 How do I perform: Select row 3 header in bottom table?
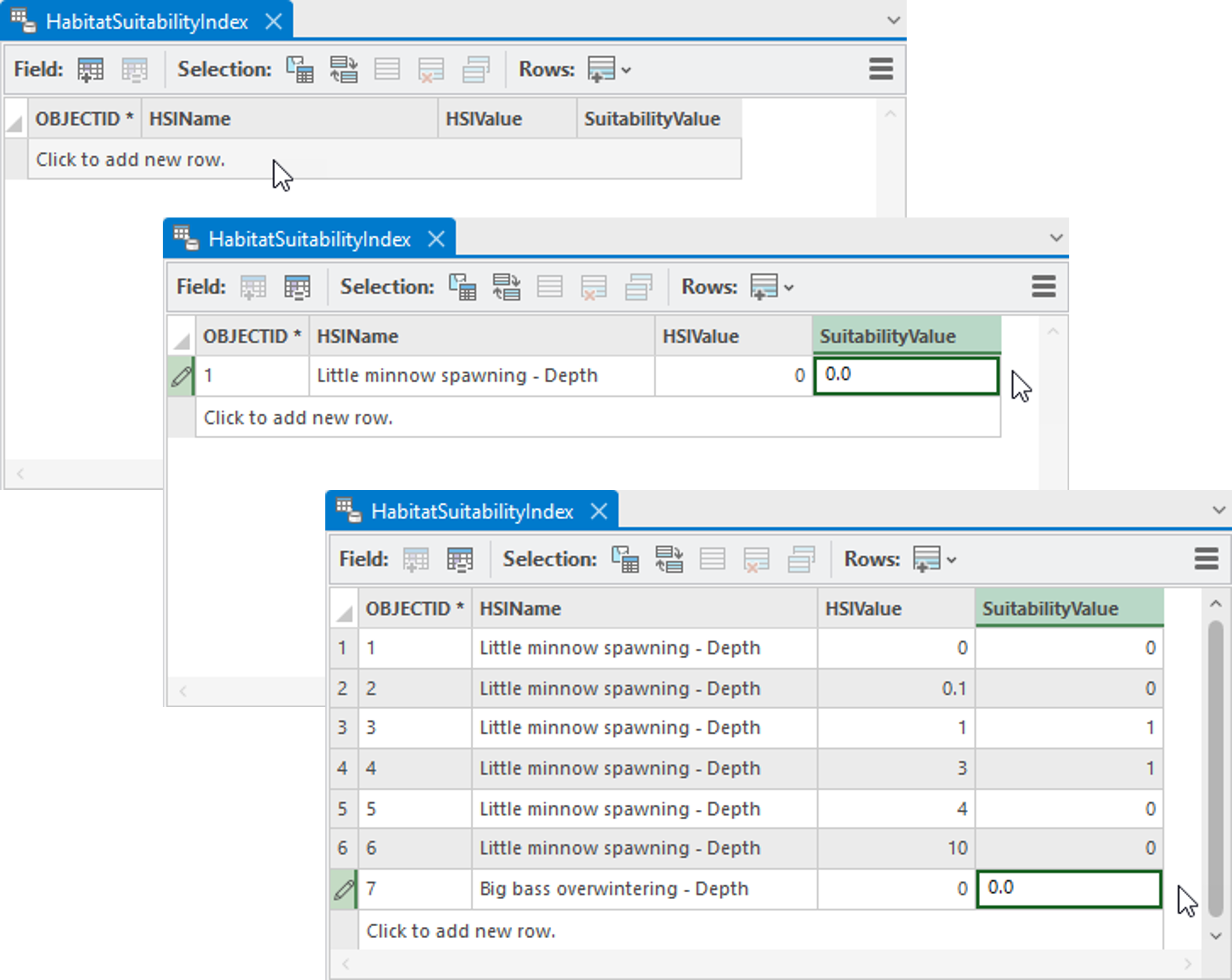[342, 727]
